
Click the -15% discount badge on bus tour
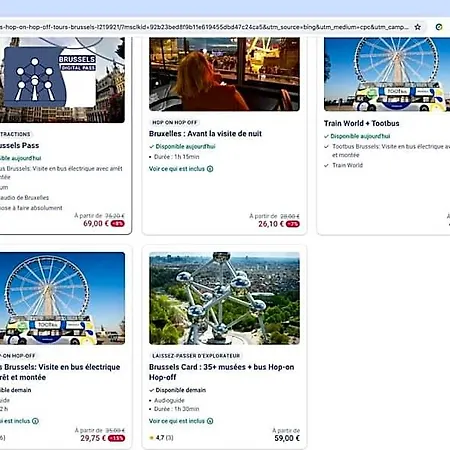117,438
